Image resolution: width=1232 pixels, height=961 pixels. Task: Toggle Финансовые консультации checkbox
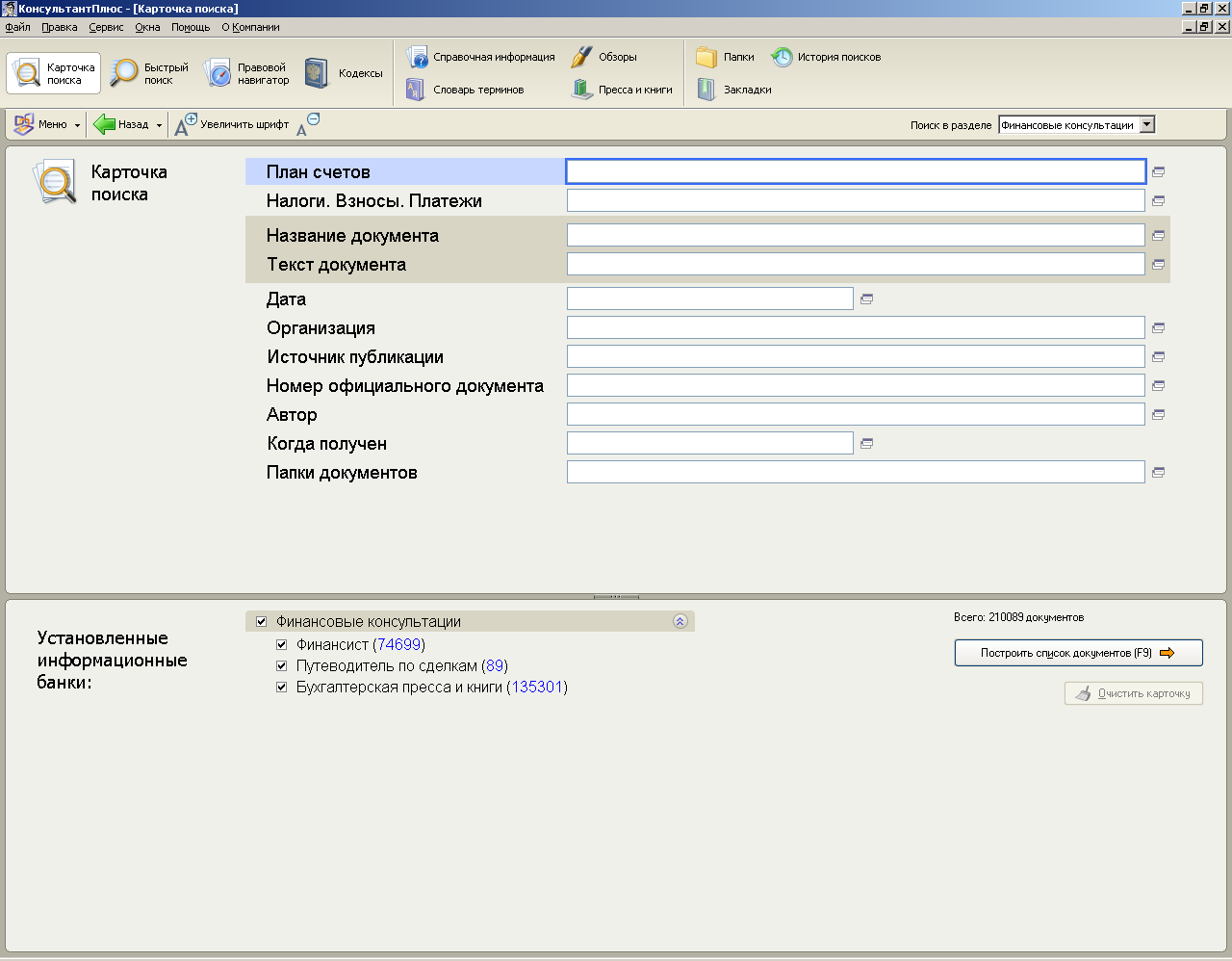pos(261,622)
